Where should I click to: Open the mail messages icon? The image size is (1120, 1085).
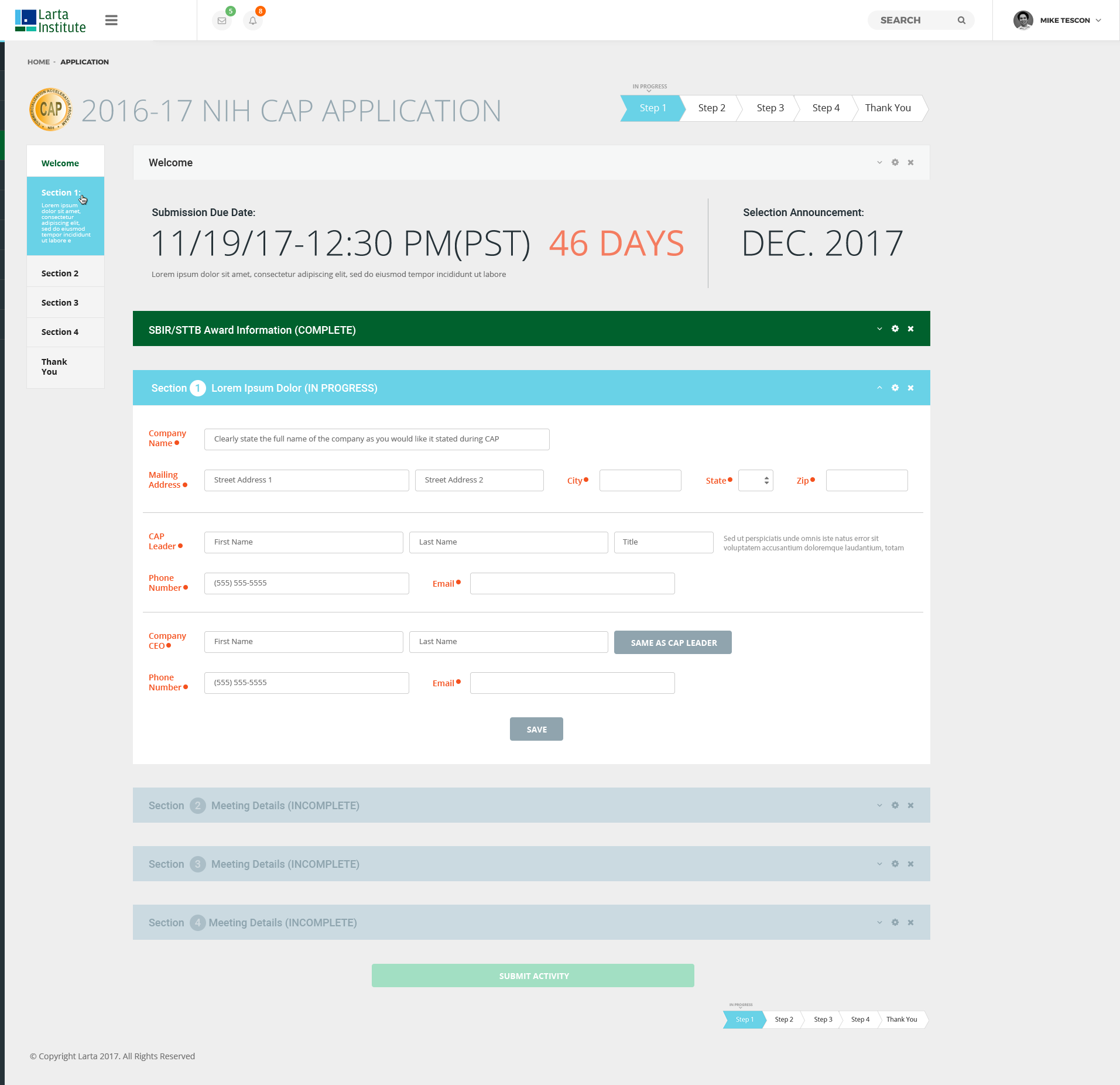coord(222,20)
